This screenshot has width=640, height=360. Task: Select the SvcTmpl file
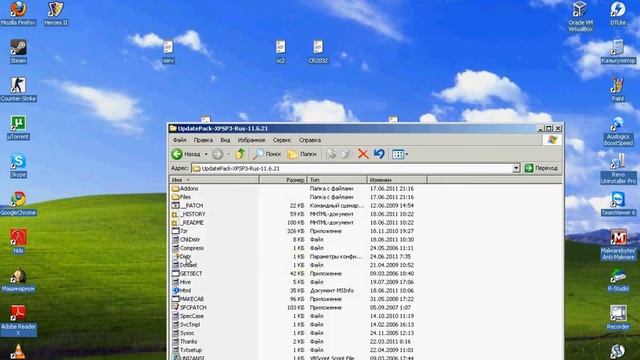click(186, 324)
